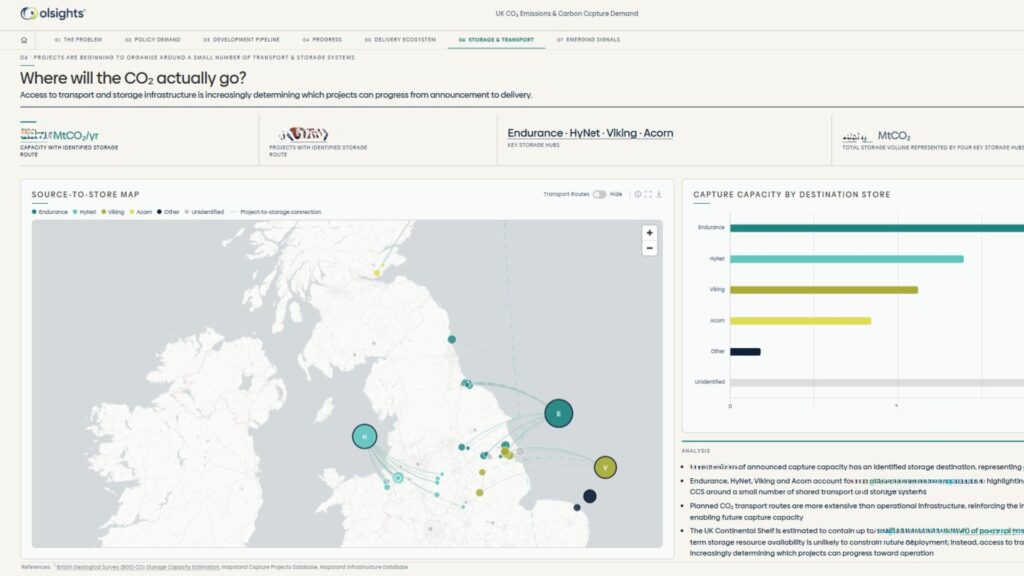Viewport: 1024px width, 576px height.
Task: Click the HyNet bar in chart
Action: tap(846, 259)
